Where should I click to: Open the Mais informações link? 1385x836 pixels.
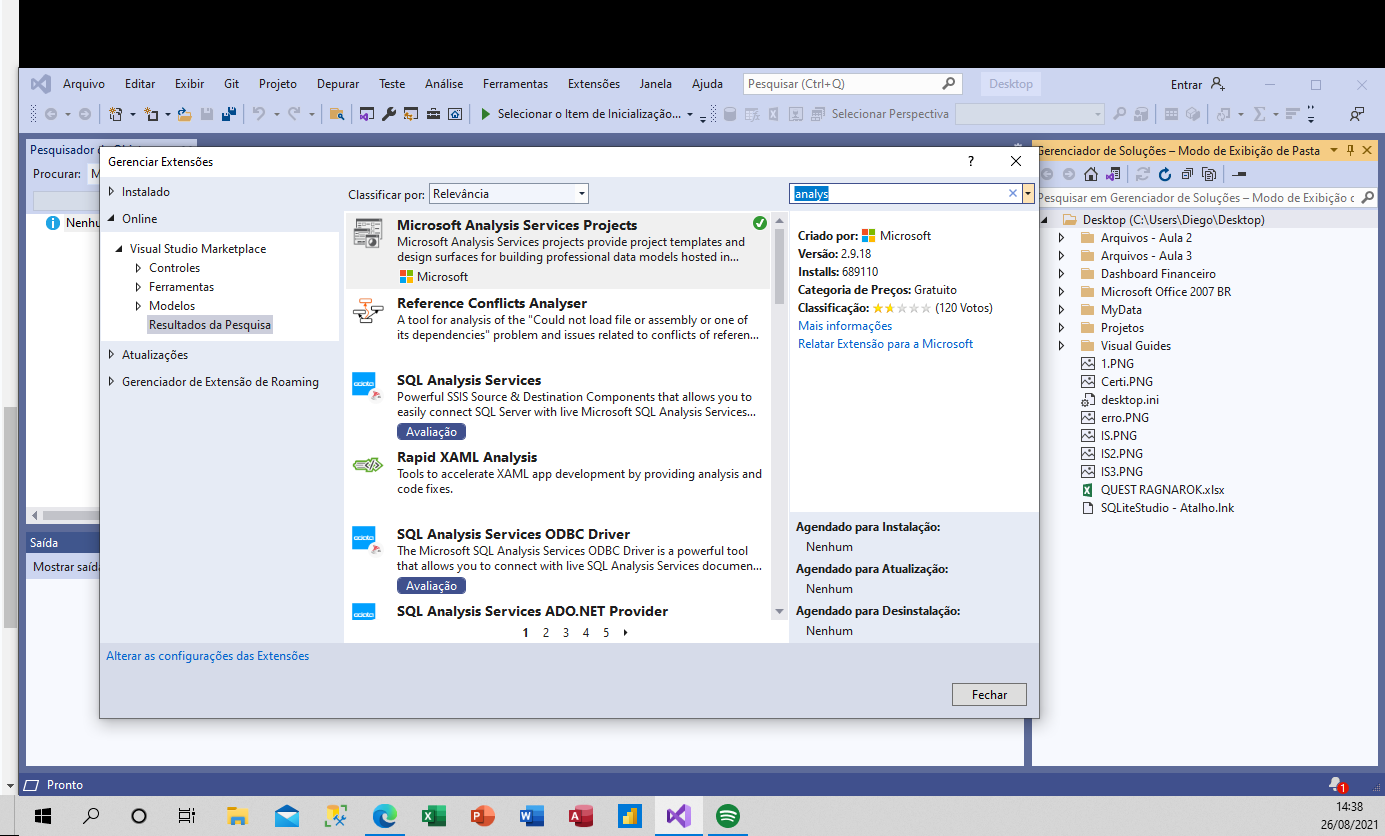pyautogui.click(x=845, y=326)
